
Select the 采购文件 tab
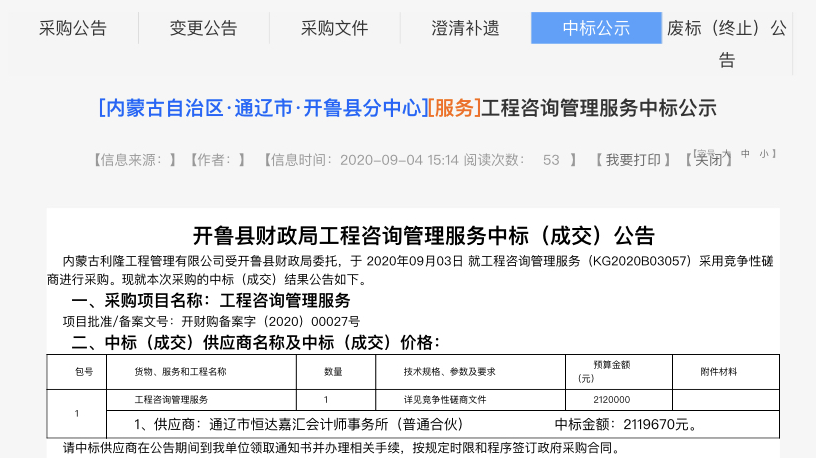(334, 28)
